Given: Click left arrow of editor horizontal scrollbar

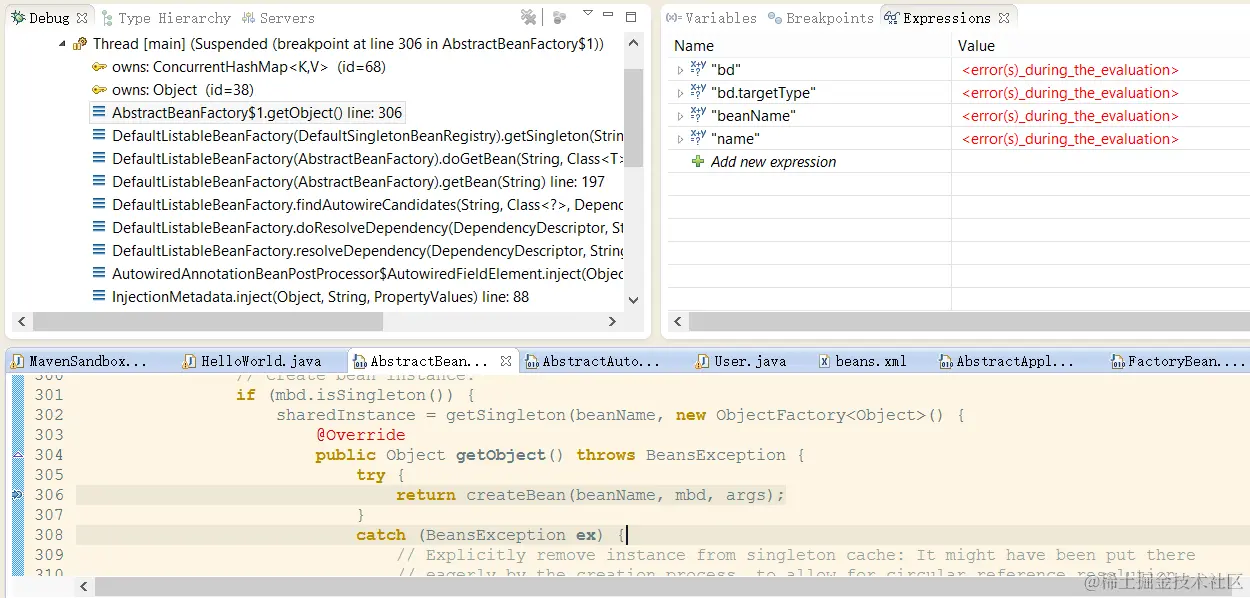Looking at the screenshot, I should [x=84, y=586].
